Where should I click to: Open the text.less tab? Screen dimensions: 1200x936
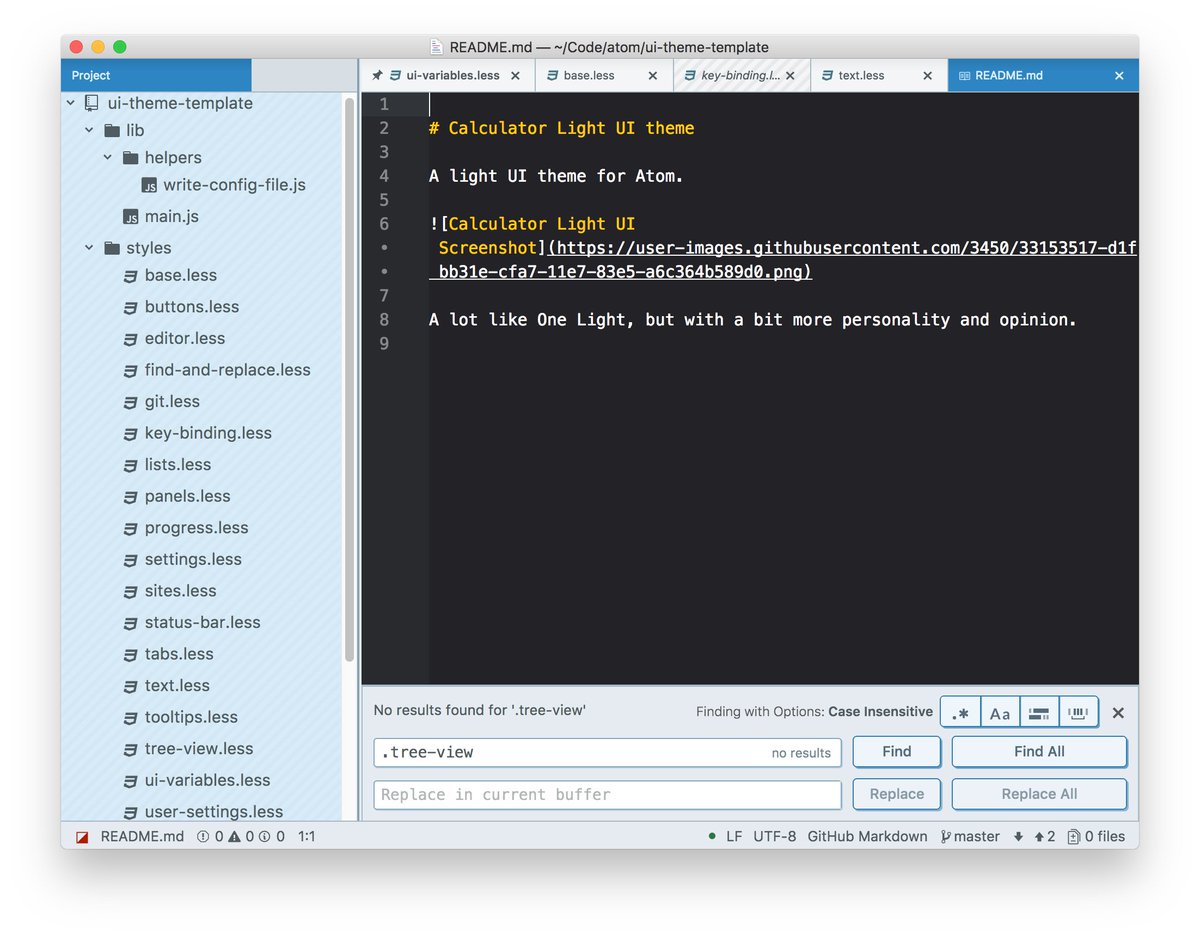(861, 76)
